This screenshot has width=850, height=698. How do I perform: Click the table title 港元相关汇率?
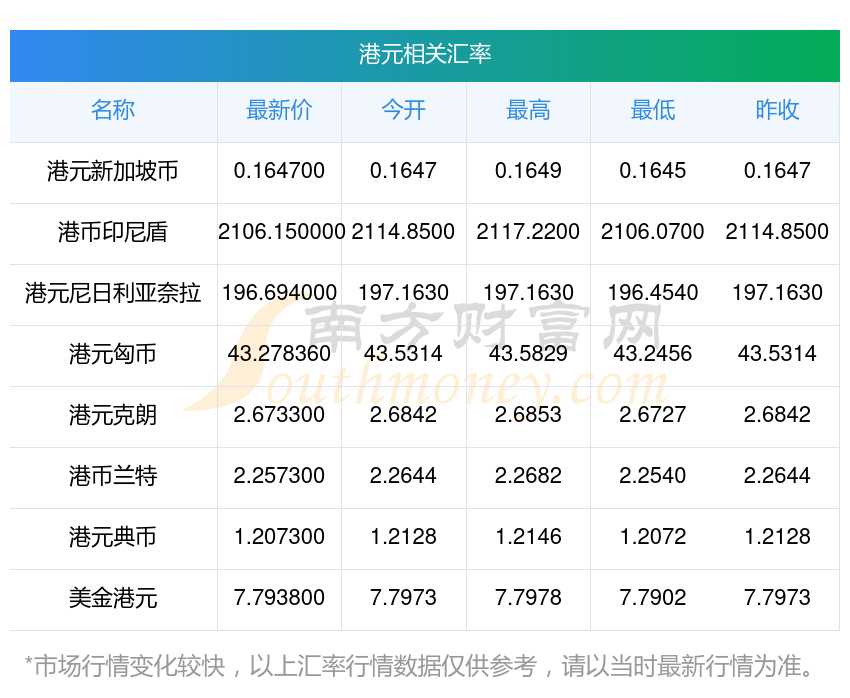(424, 54)
